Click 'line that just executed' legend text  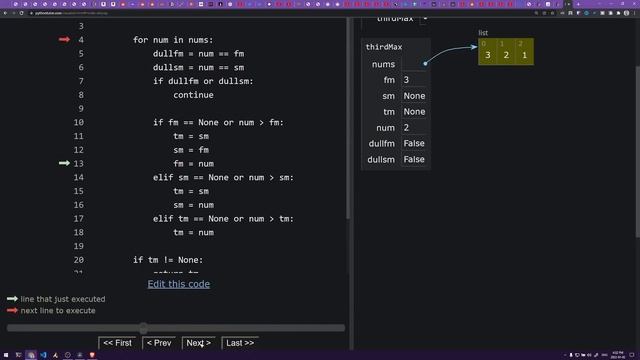point(63,299)
